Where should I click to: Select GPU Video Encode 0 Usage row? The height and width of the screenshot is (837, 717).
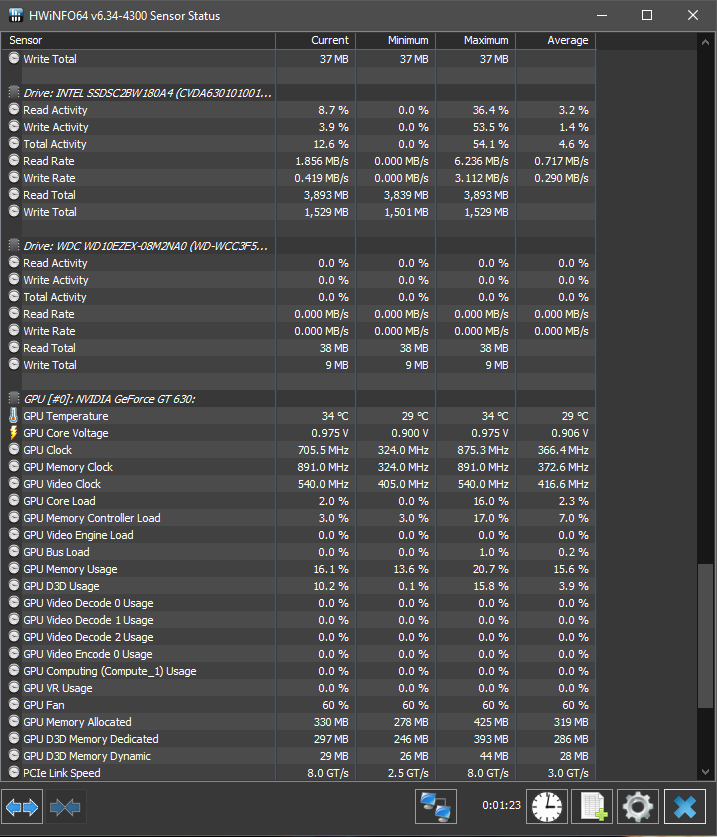298,654
